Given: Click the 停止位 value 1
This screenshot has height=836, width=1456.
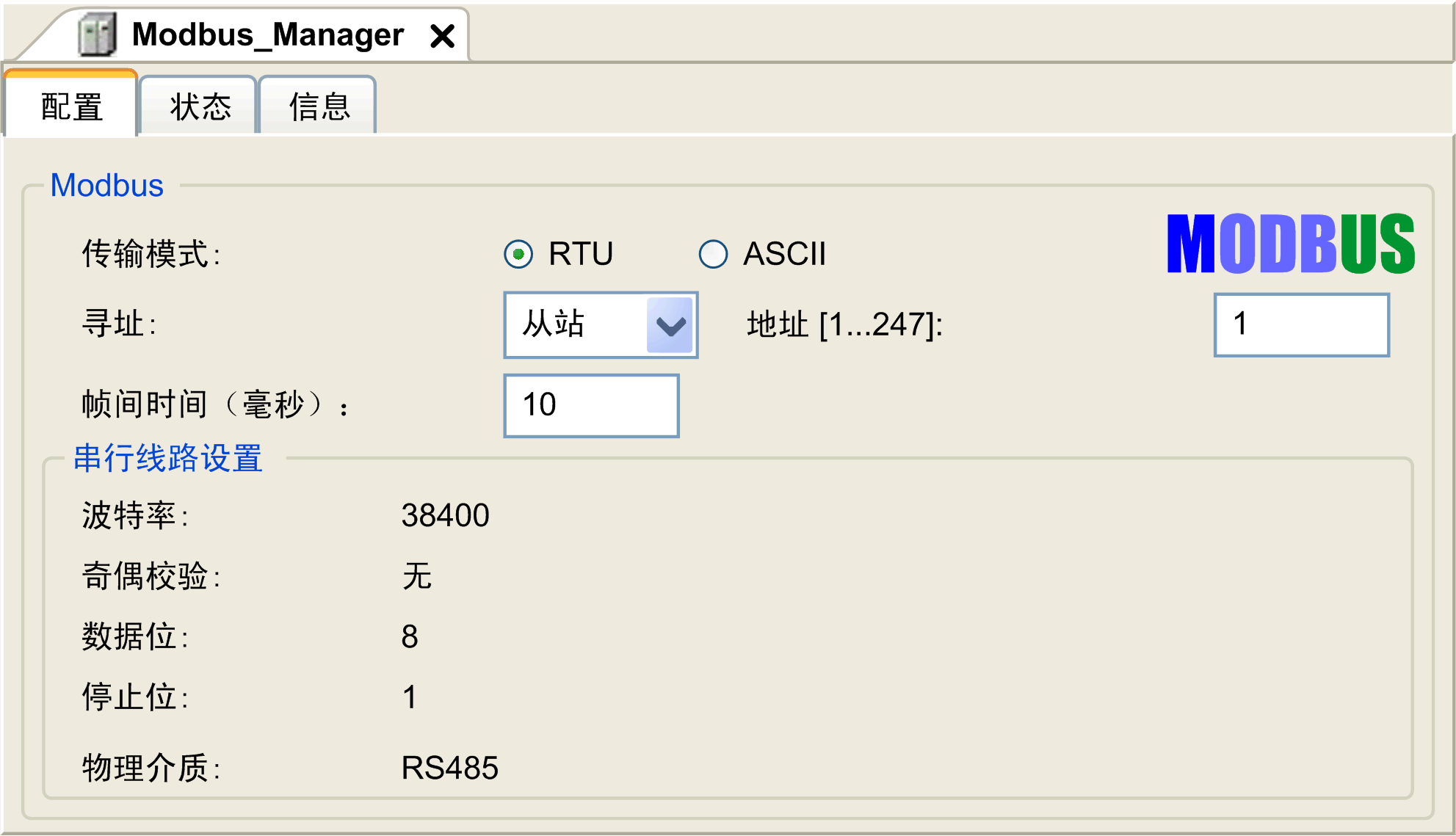Looking at the screenshot, I should 410,697.
